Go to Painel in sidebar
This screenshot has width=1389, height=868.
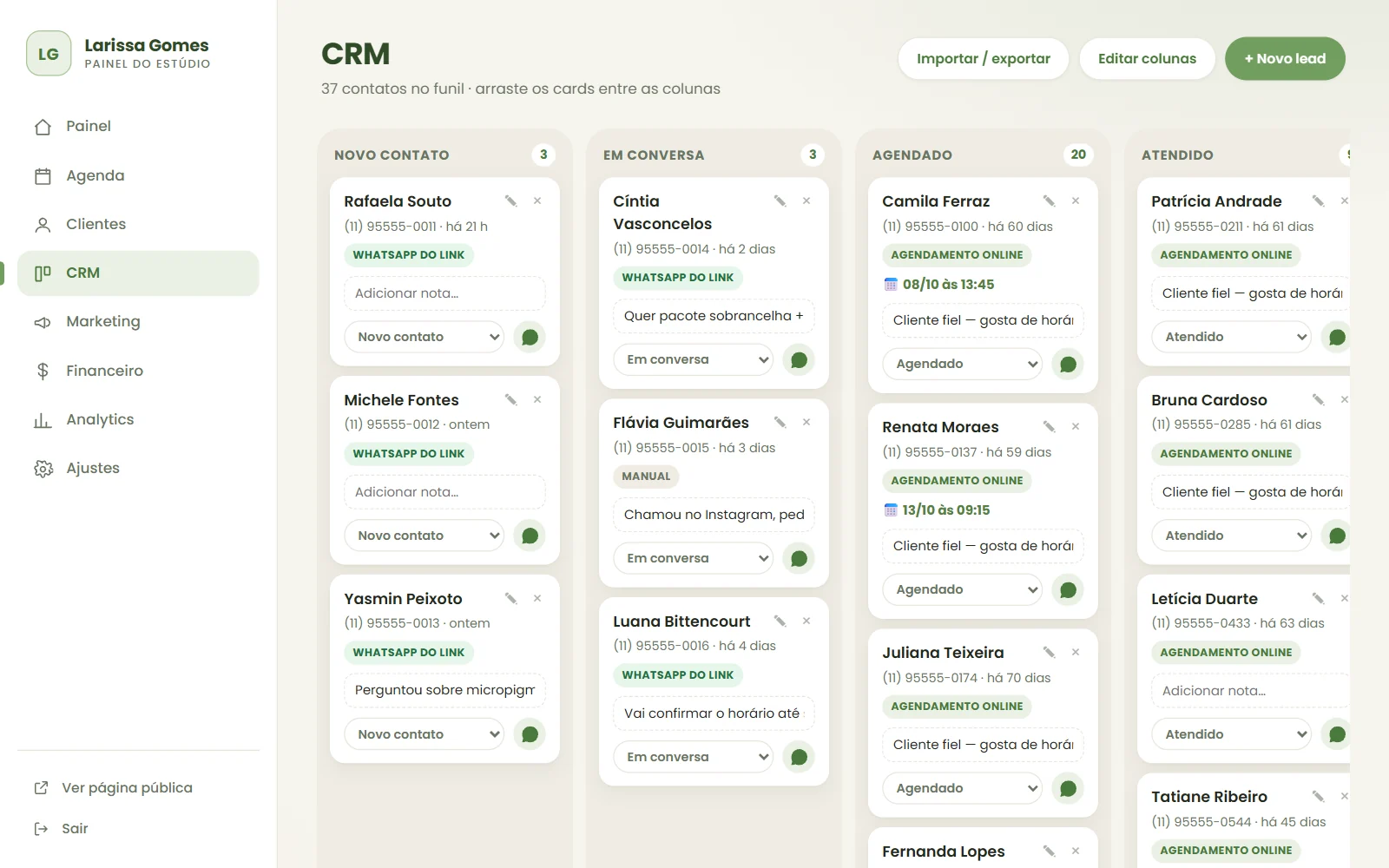click(x=139, y=127)
